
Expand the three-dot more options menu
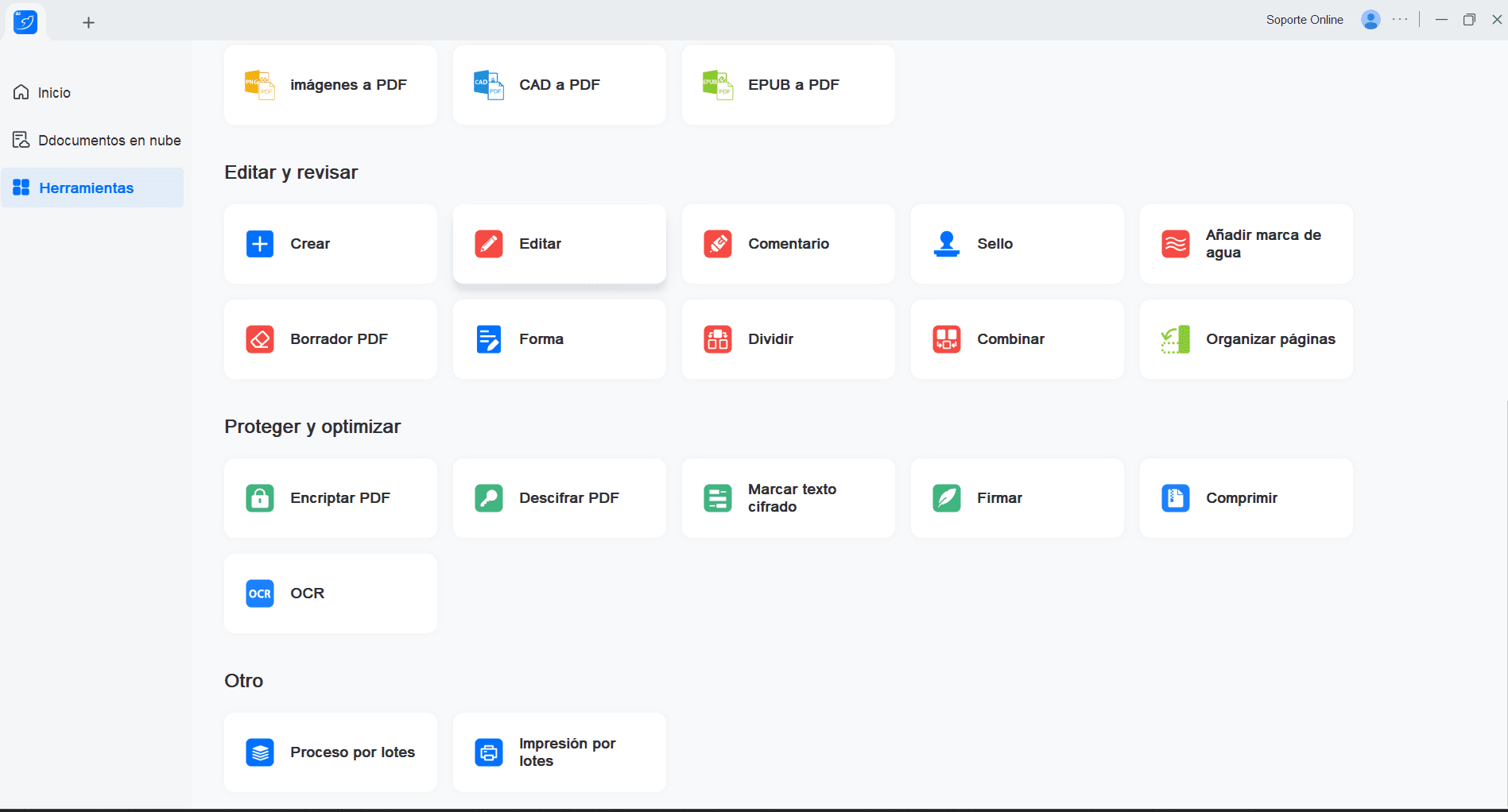click(1400, 20)
